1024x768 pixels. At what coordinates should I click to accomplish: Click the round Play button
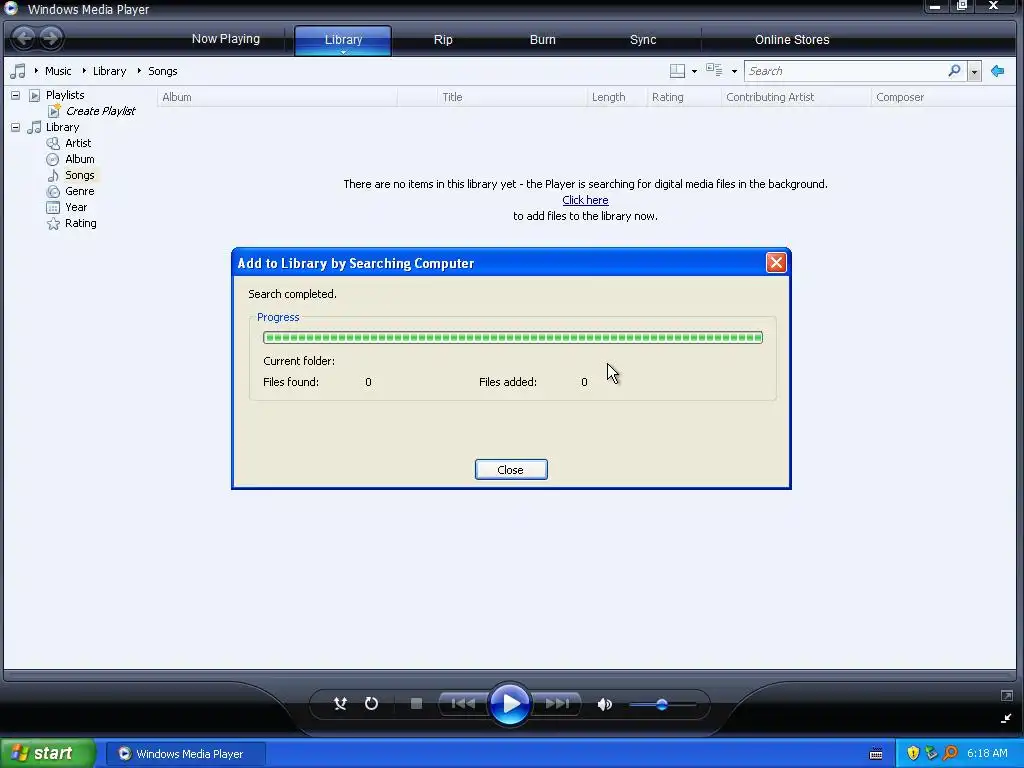point(510,703)
